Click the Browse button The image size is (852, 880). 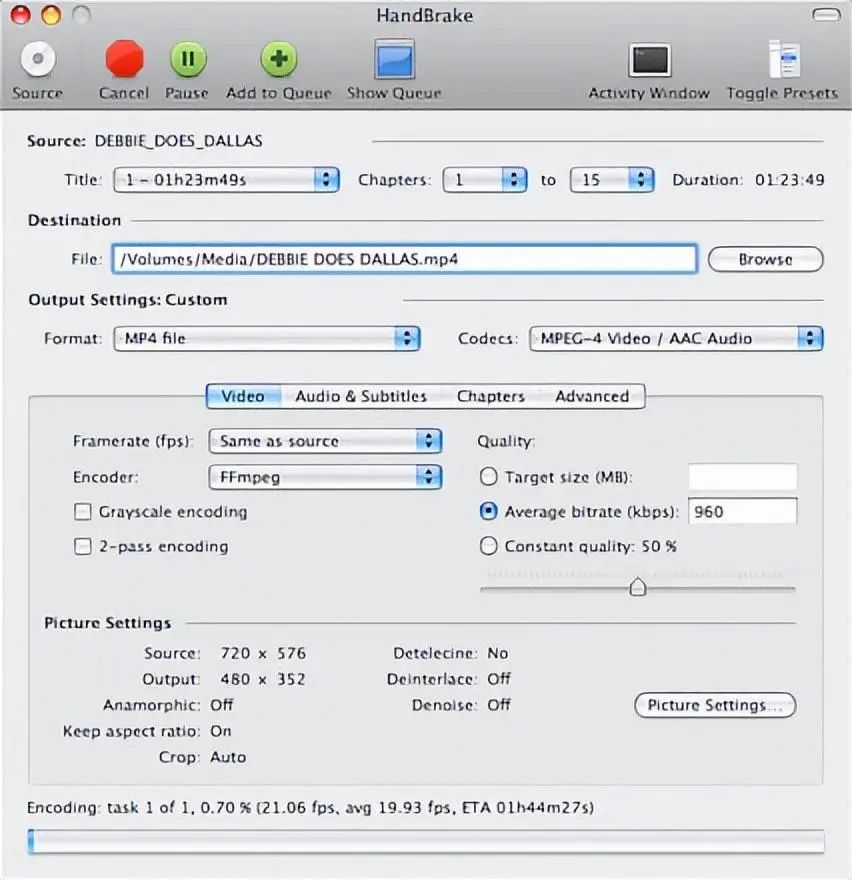tap(765, 259)
